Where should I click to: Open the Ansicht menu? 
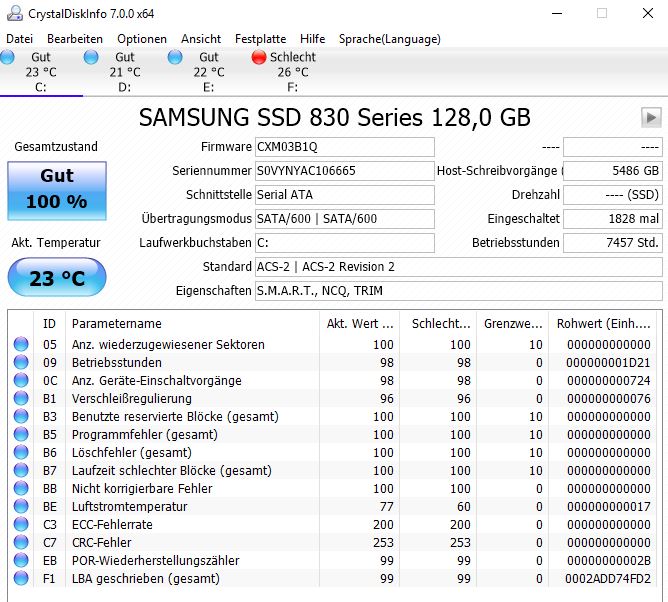tap(201, 39)
